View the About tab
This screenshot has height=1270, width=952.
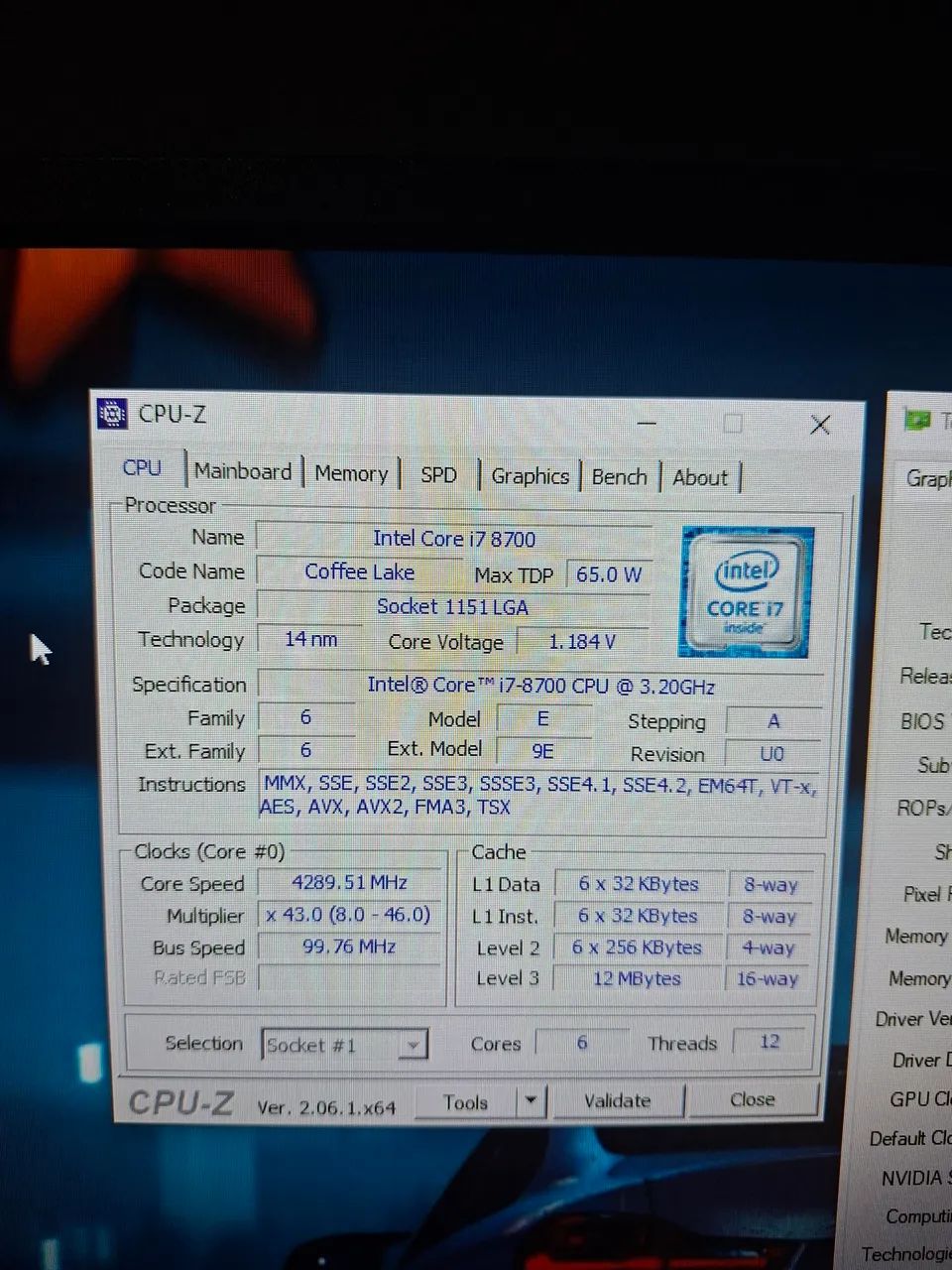point(699,478)
